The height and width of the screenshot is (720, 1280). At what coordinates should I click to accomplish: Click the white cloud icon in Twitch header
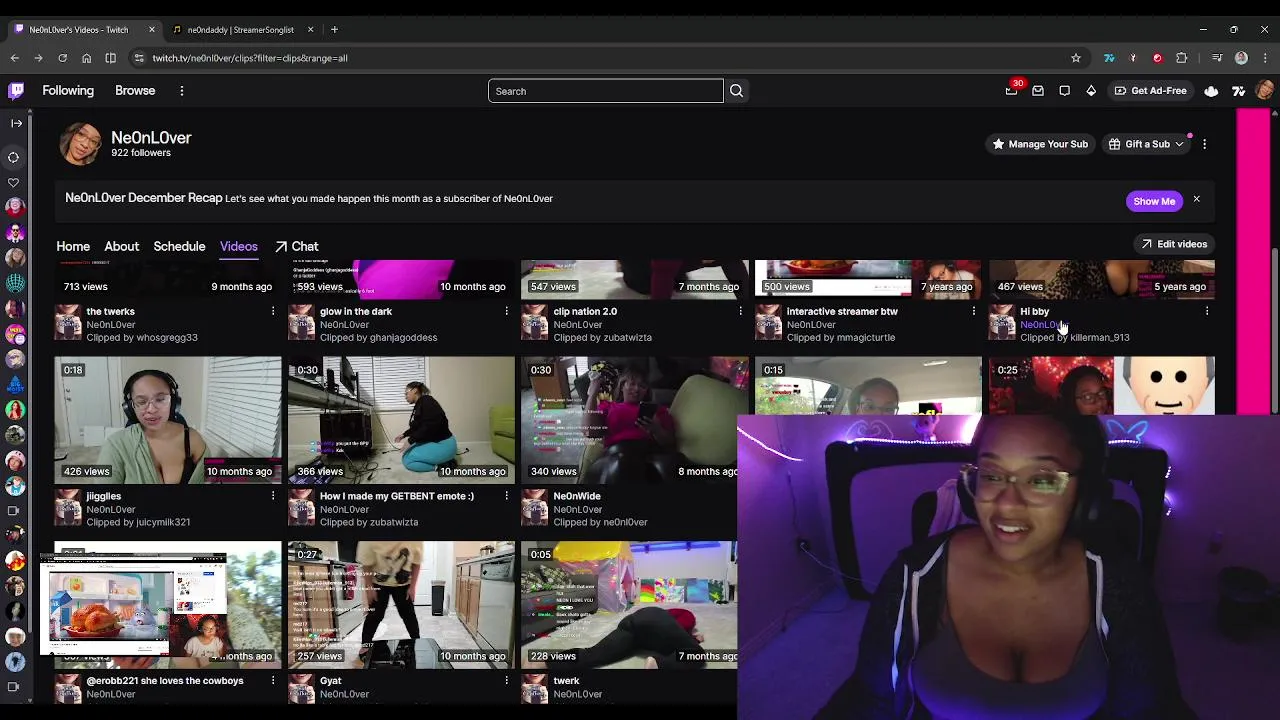pos(1211,91)
